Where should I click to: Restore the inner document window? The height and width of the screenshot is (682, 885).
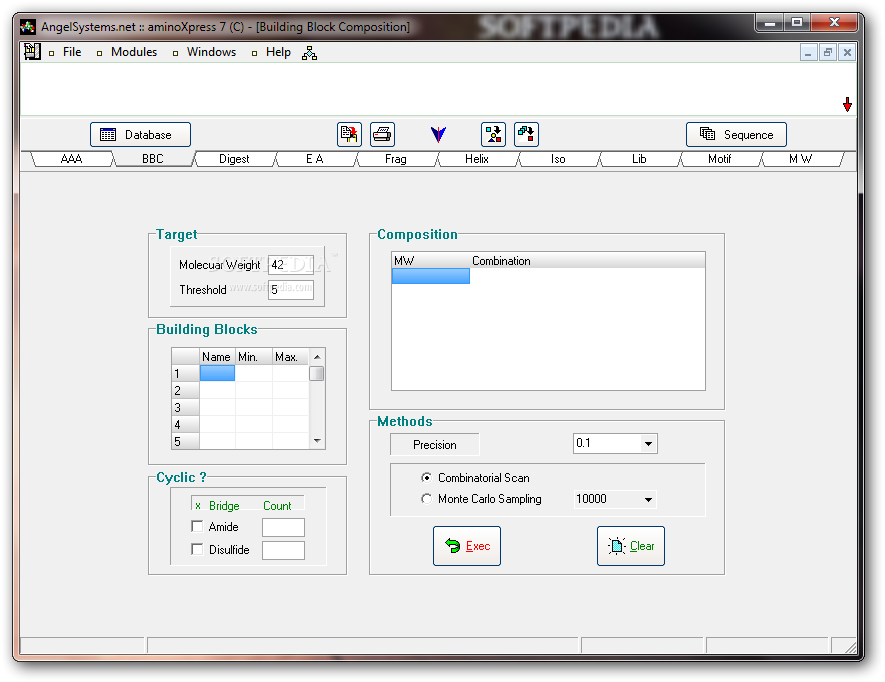coord(827,53)
